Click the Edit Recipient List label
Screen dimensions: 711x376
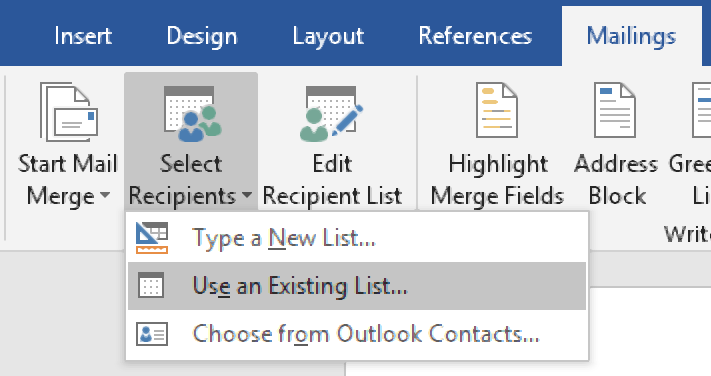pyautogui.click(x=332, y=180)
